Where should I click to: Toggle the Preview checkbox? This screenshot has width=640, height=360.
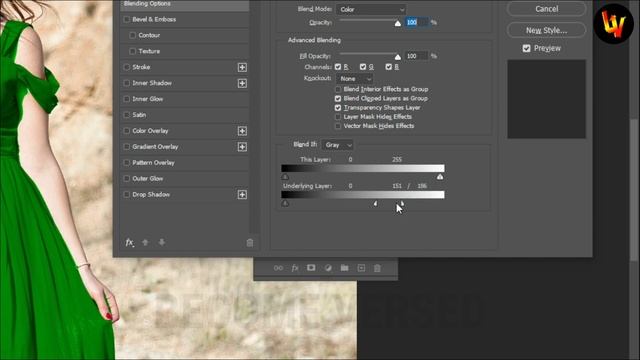tap(527, 48)
